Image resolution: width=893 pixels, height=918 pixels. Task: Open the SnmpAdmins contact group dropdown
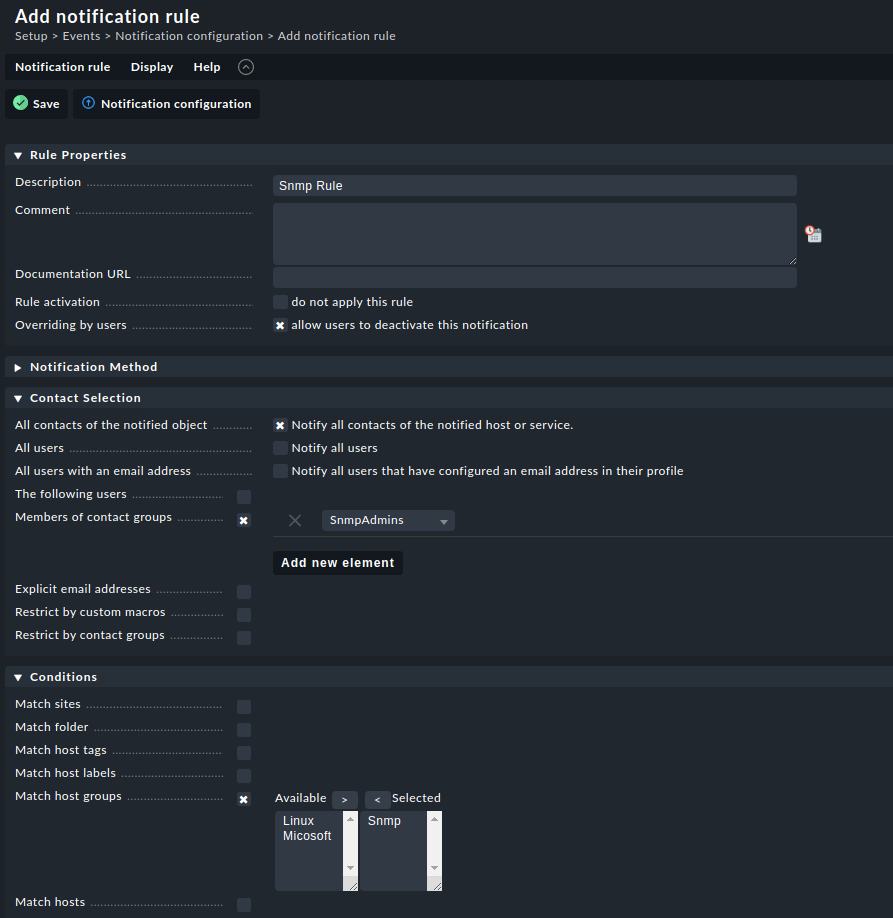click(388, 520)
